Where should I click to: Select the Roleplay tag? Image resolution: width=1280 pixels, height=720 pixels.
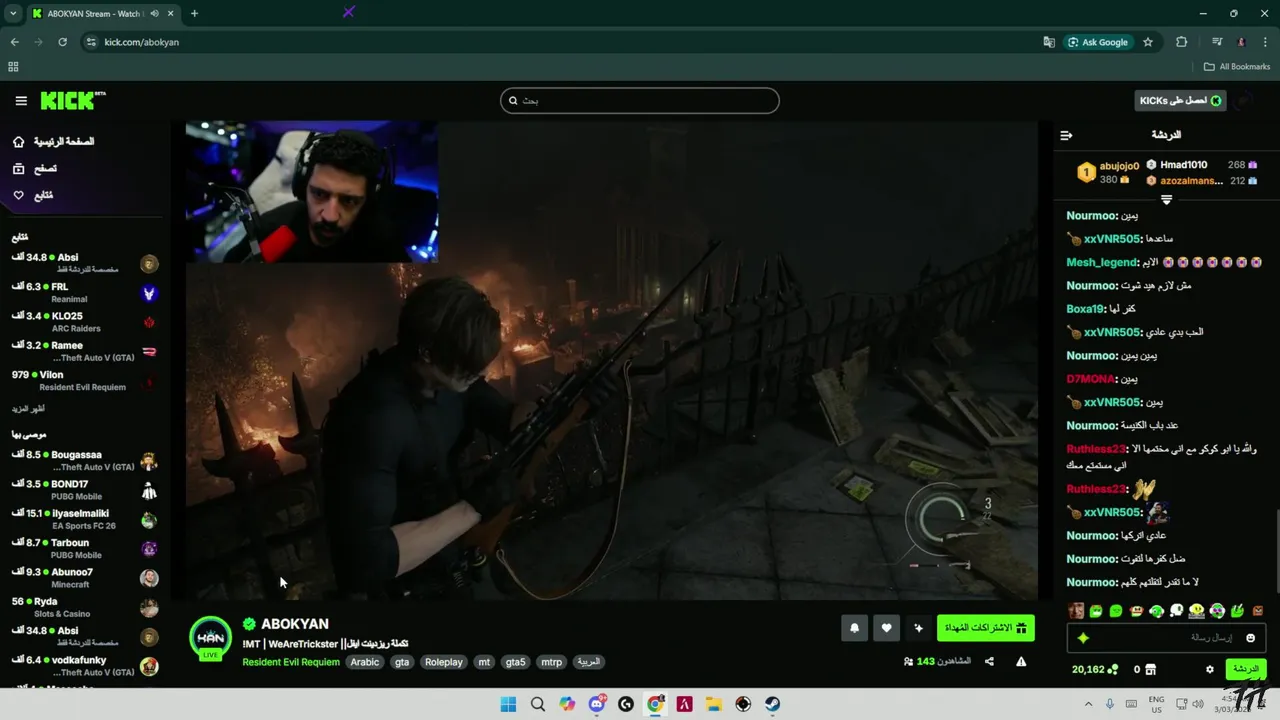(x=444, y=662)
